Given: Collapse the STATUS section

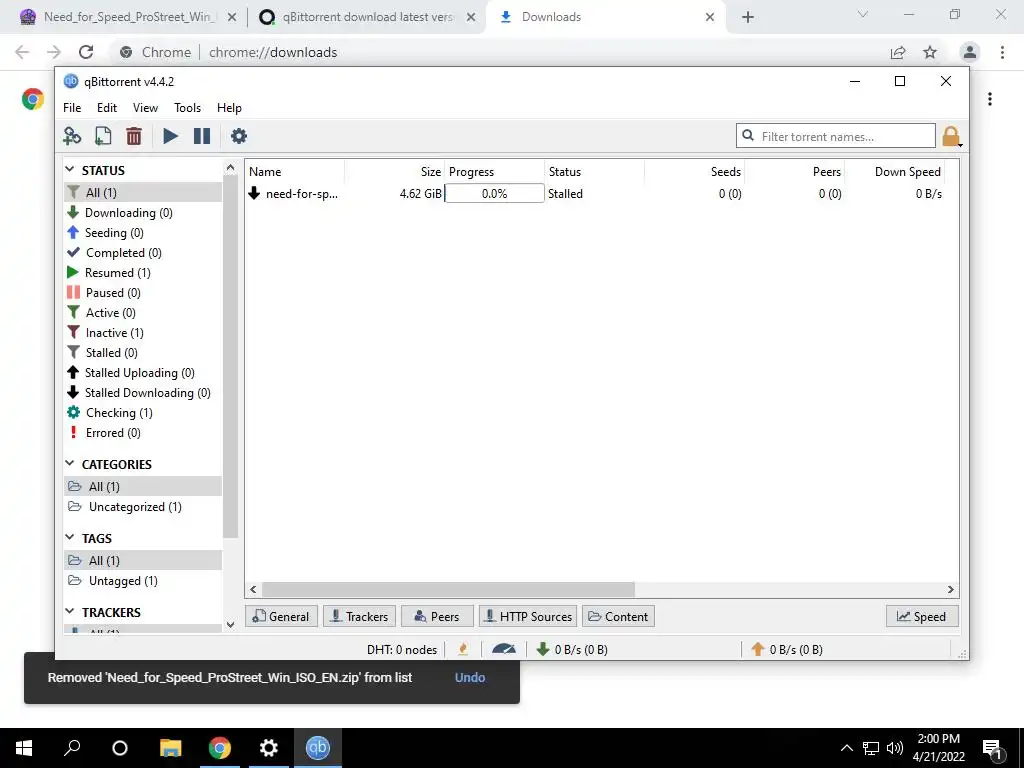Looking at the screenshot, I should 70,170.
